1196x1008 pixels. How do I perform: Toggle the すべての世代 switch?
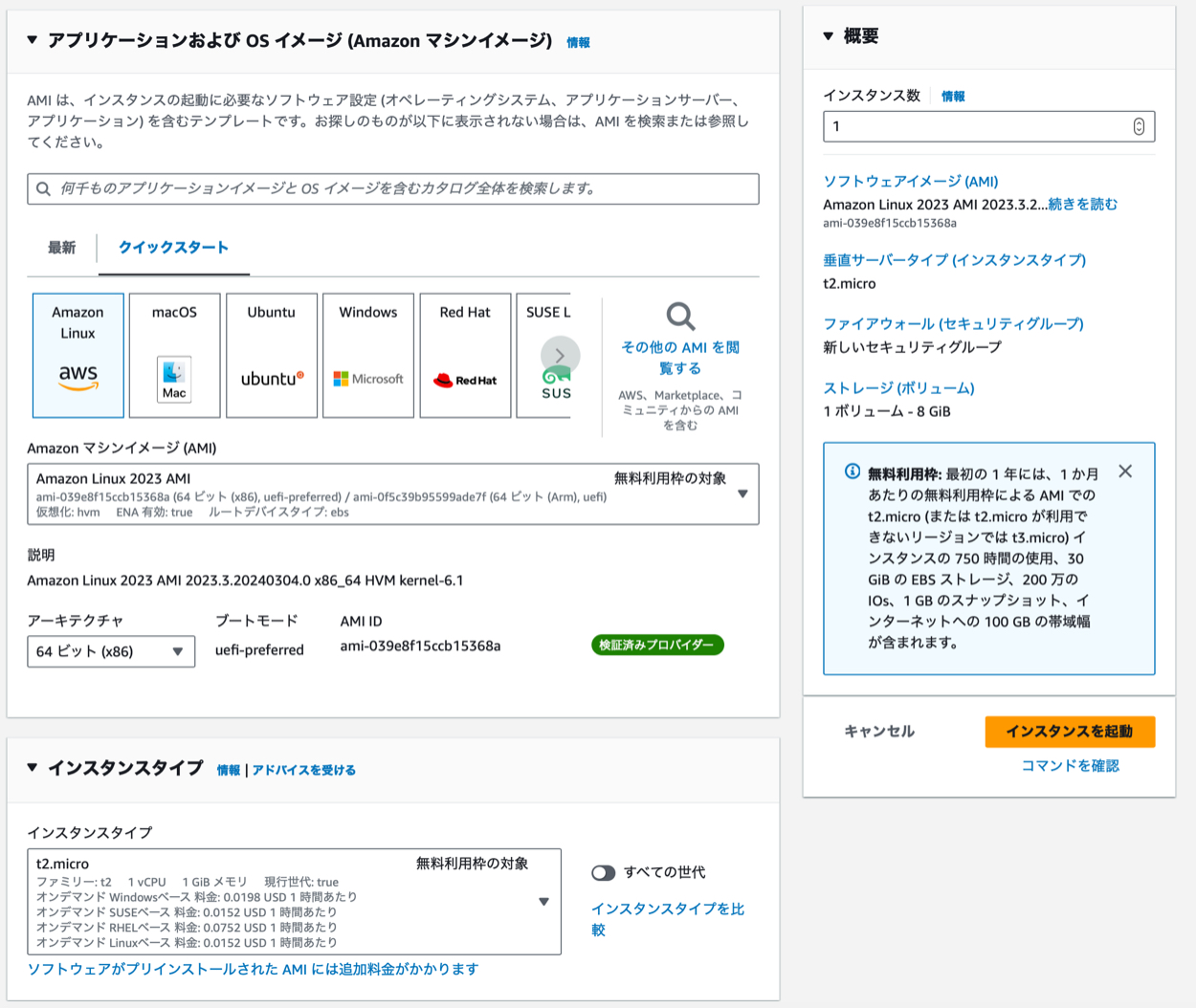pyautogui.click(x=603, y=872)
